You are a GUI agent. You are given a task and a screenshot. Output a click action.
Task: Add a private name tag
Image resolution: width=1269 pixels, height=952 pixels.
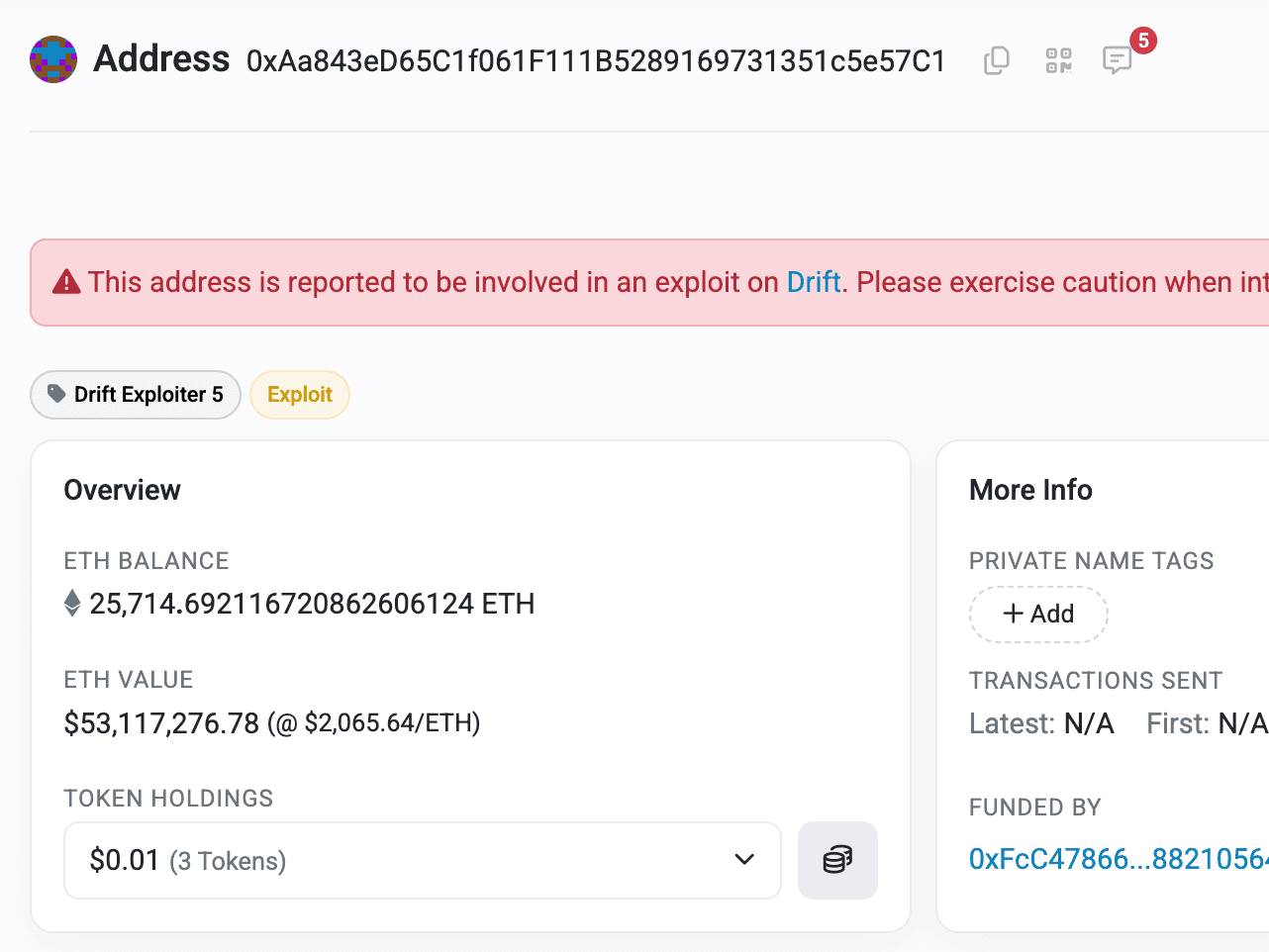(x=1038, y=615)
